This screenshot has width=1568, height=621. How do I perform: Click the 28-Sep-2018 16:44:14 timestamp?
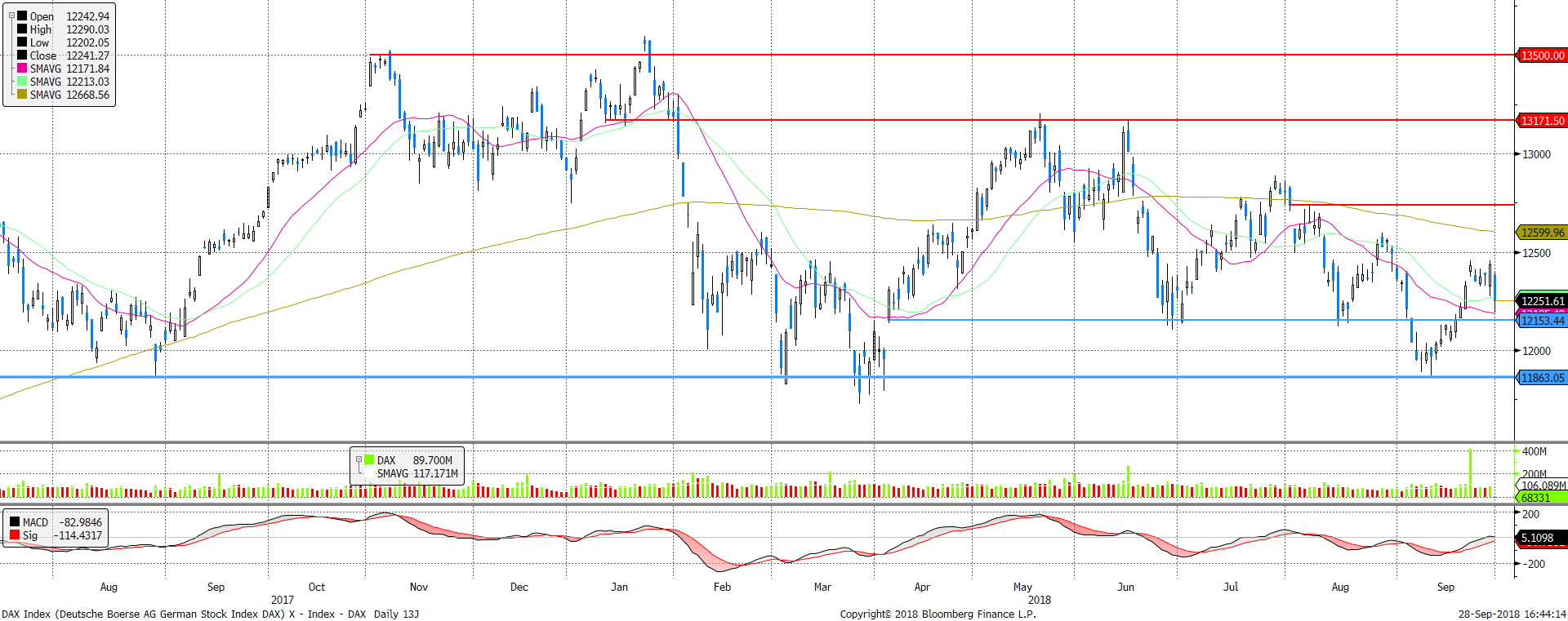click(x=1512, y=614)
